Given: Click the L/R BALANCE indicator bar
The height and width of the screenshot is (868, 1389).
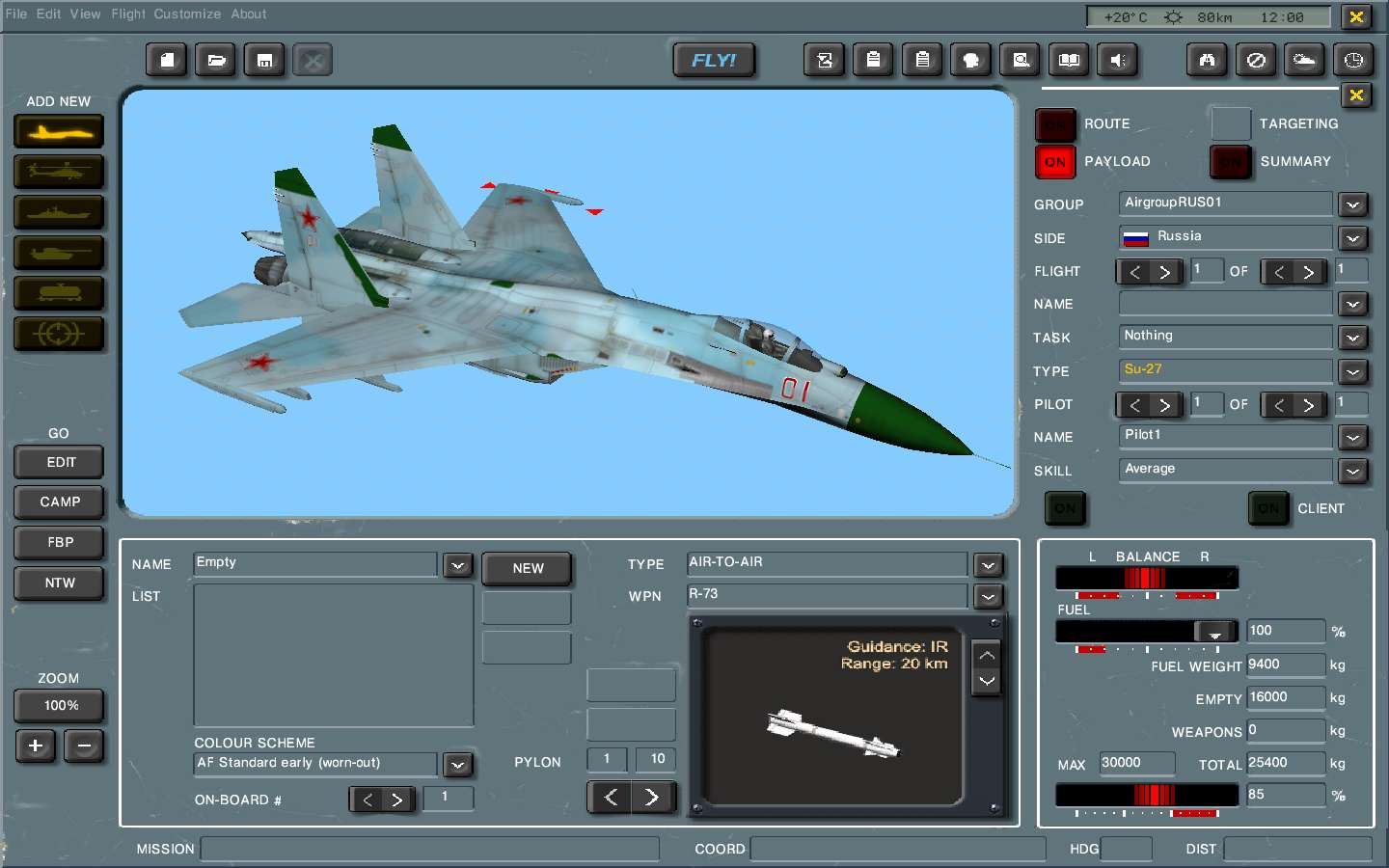Looking at the screenshot, I should click(x=1147, y=578).
